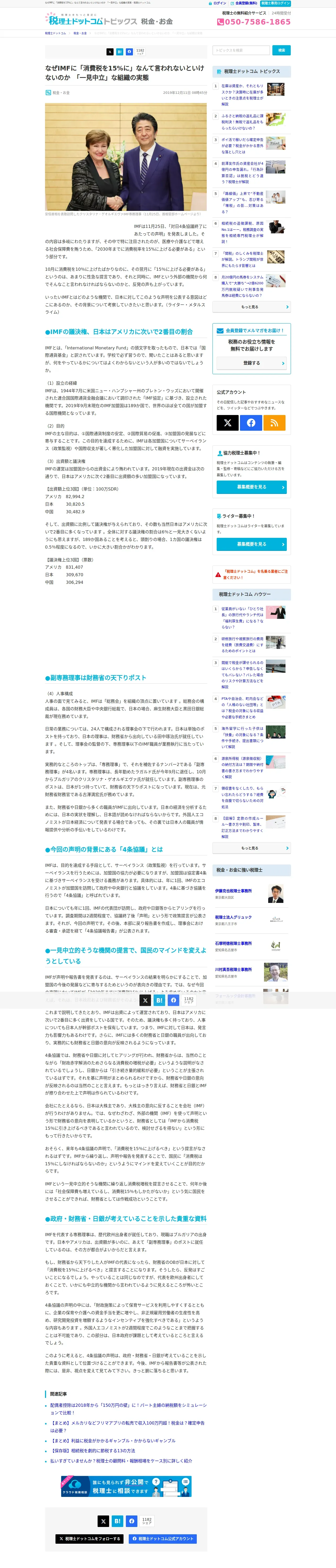Viewport: 336px width, 1568px height.
Task: Open how-to item 4 about PTAや自治会
Action: tap(243, 707)
